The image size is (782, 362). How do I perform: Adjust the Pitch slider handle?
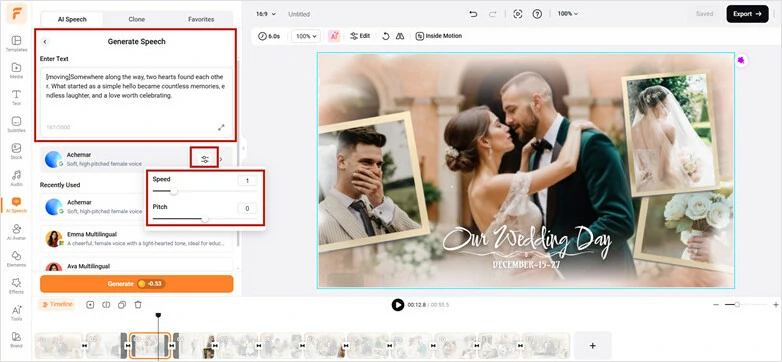pos(204,219)
